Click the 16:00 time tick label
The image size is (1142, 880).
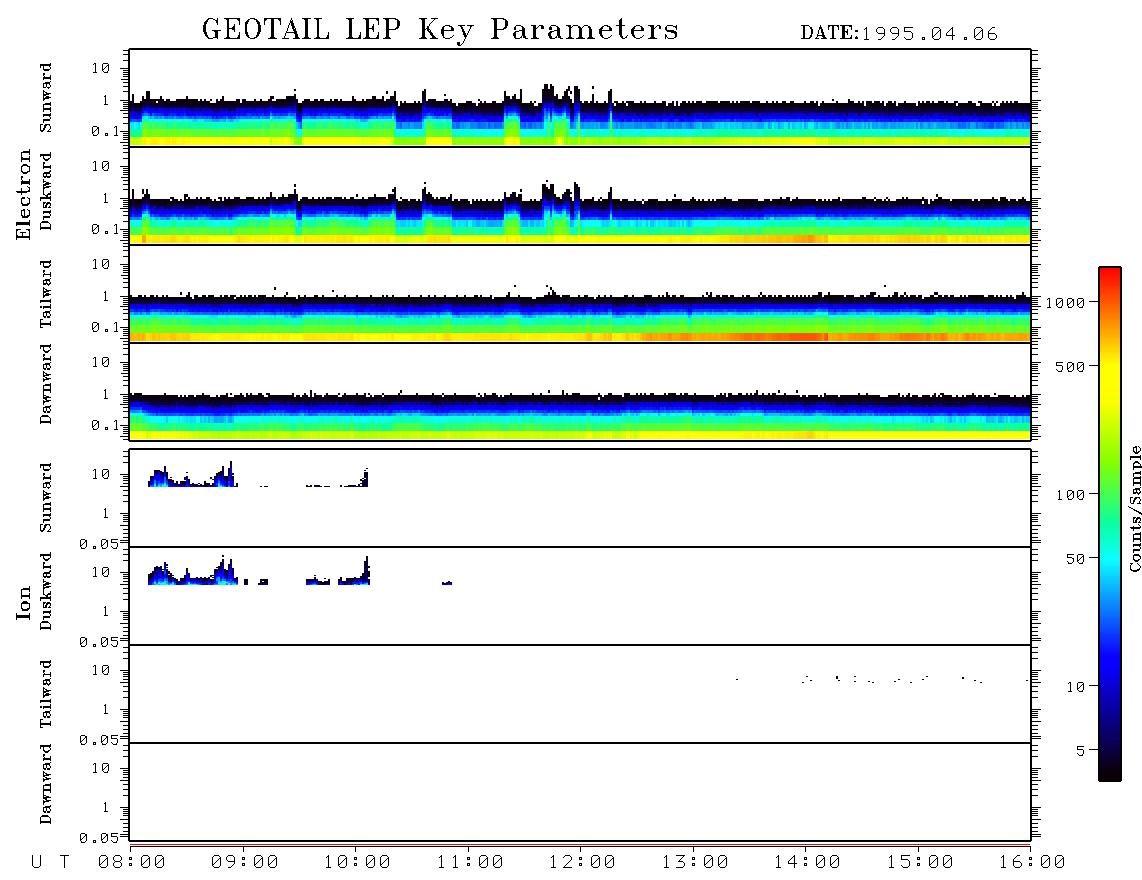pos(1032,863)
